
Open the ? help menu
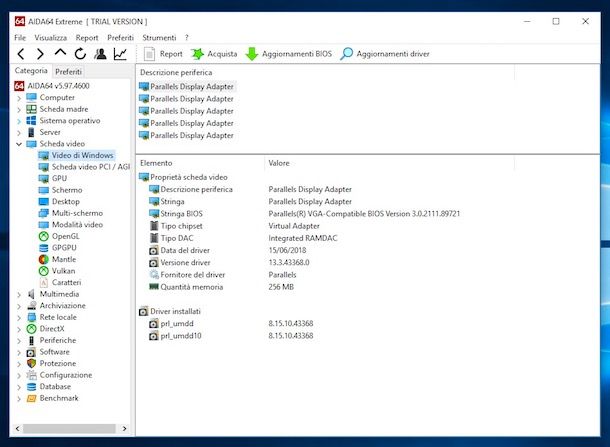(187, 38)
